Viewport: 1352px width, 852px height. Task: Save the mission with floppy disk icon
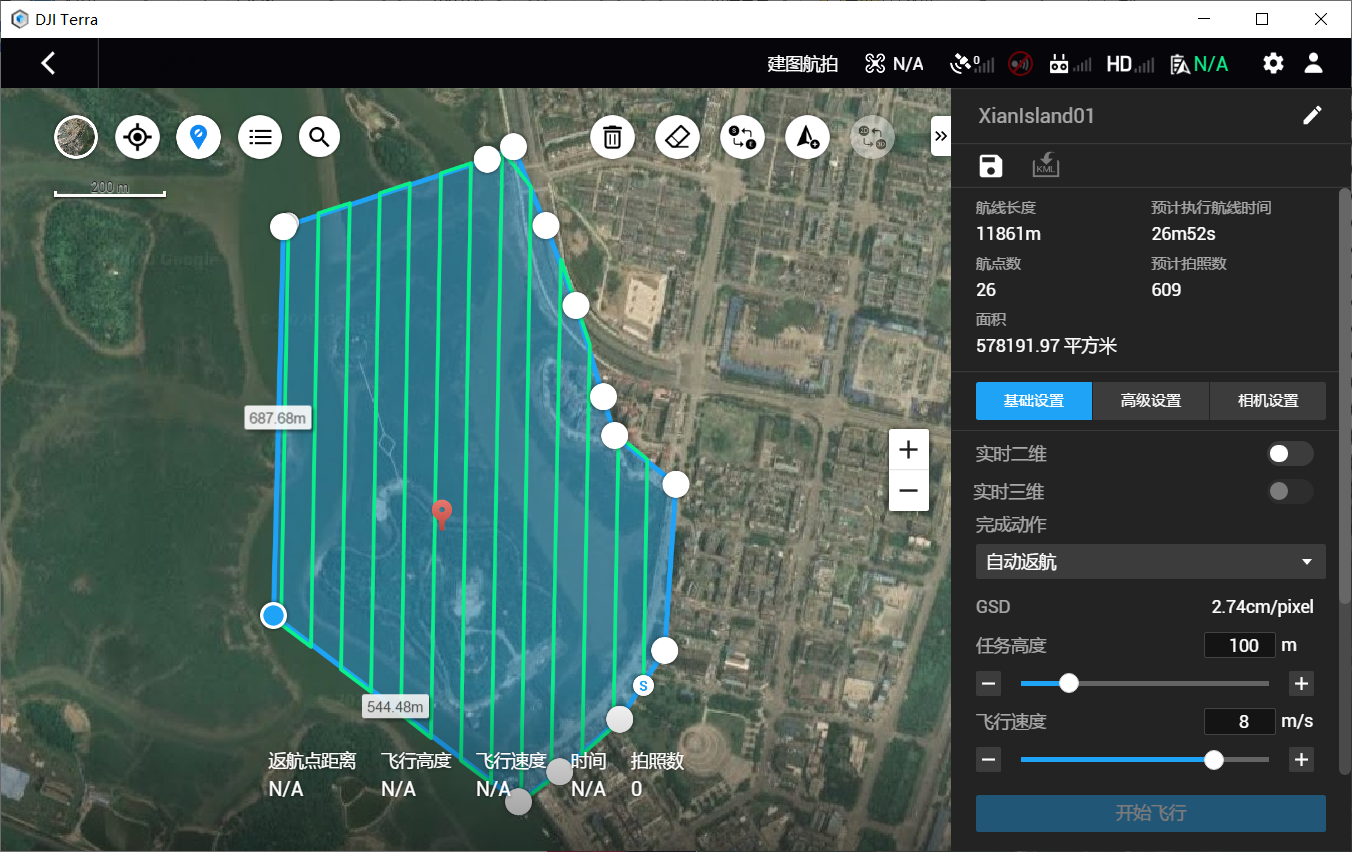[x=990, y=166]
